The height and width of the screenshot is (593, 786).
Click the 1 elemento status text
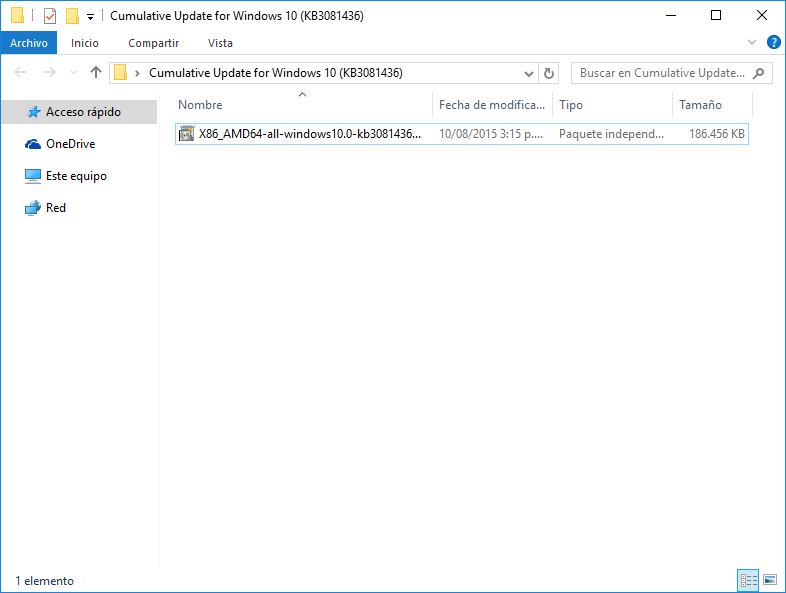pyautogui.click(x=45, y=581)
